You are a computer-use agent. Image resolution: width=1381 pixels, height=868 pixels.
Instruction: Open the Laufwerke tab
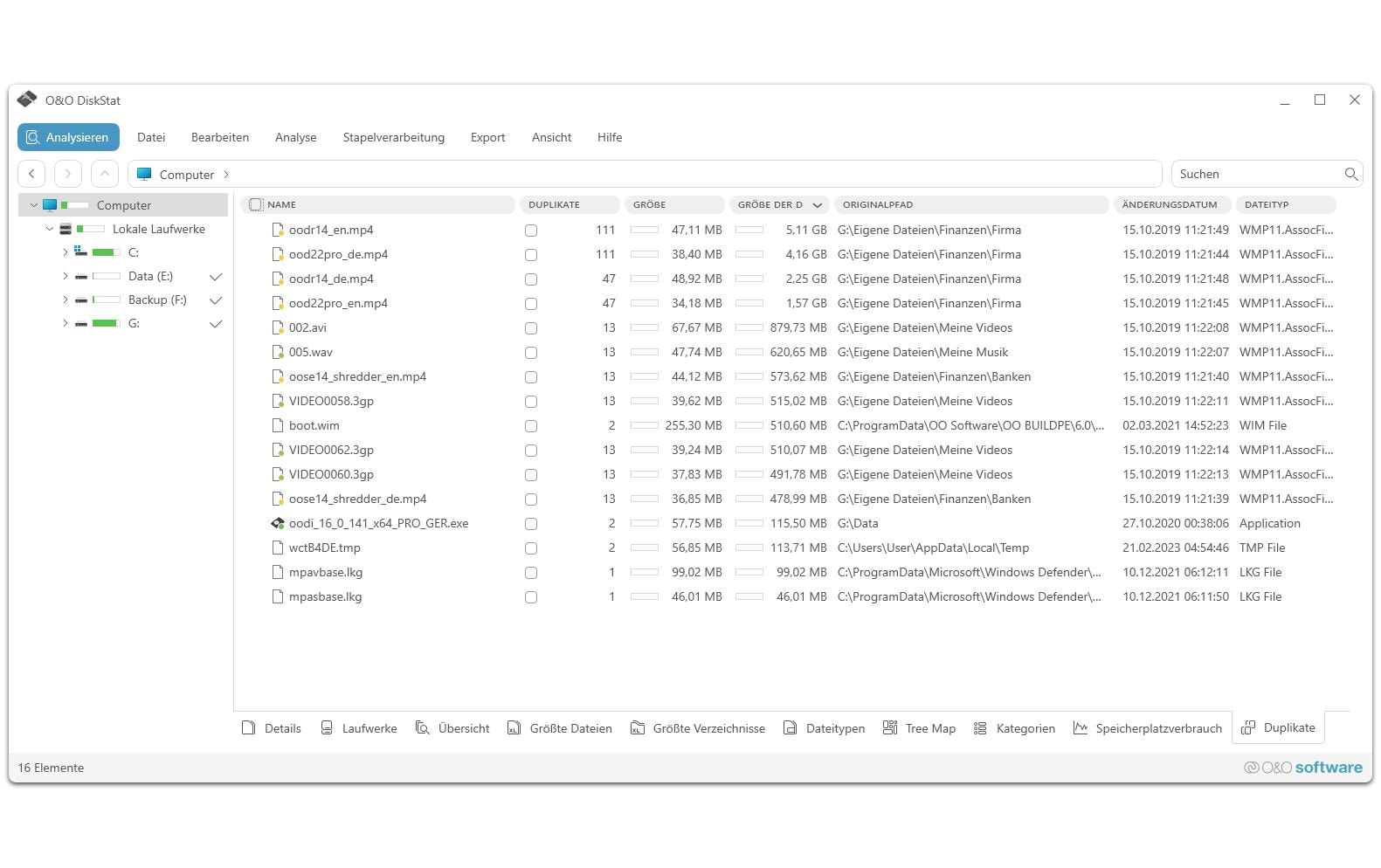[358, 728]
